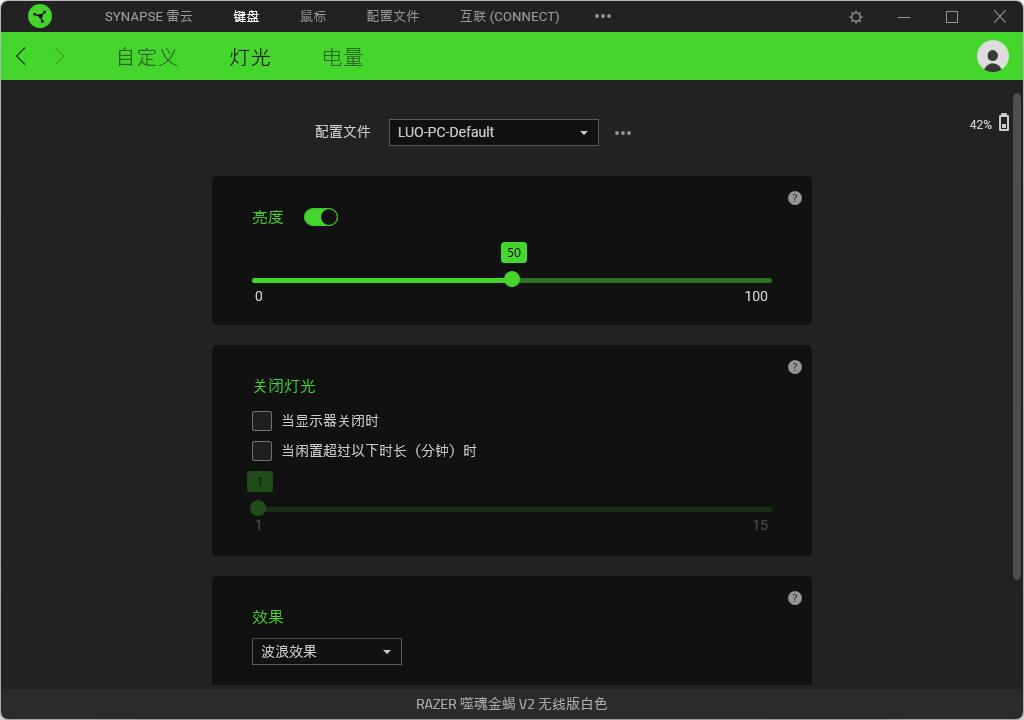Open the LUO-PC-Default profile dropdown
Image resolution: width=1024 pixels, height=720 pixels.
click(493, 132)
